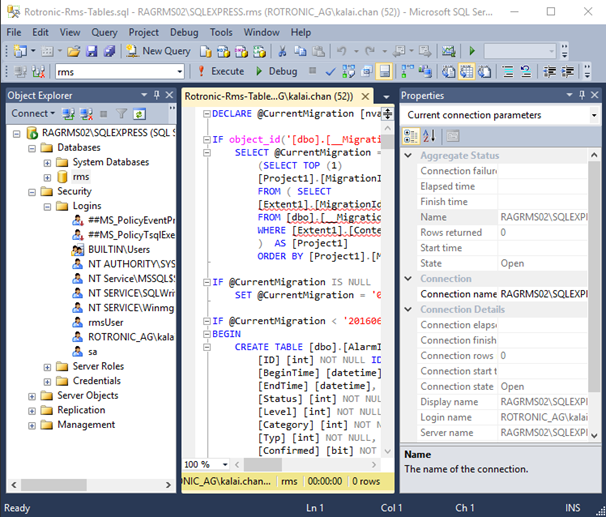The height and width of the screenshot is (517, 606).
Task: Open the File menu
Action: click(x=14, y=32)
